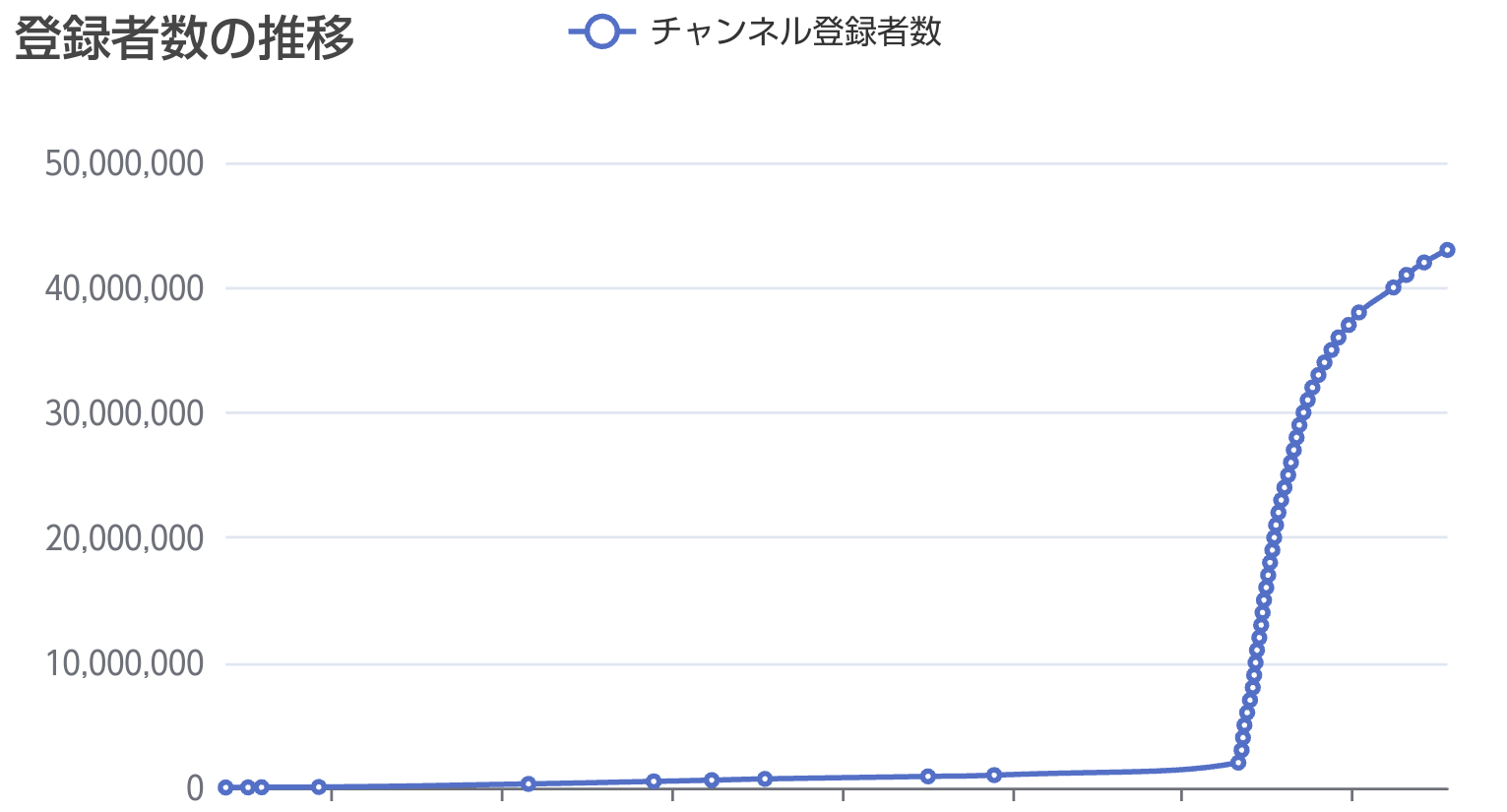Click the fourth data point from the left
This screenshot has width=1507, height=812.
coord(319,786)
